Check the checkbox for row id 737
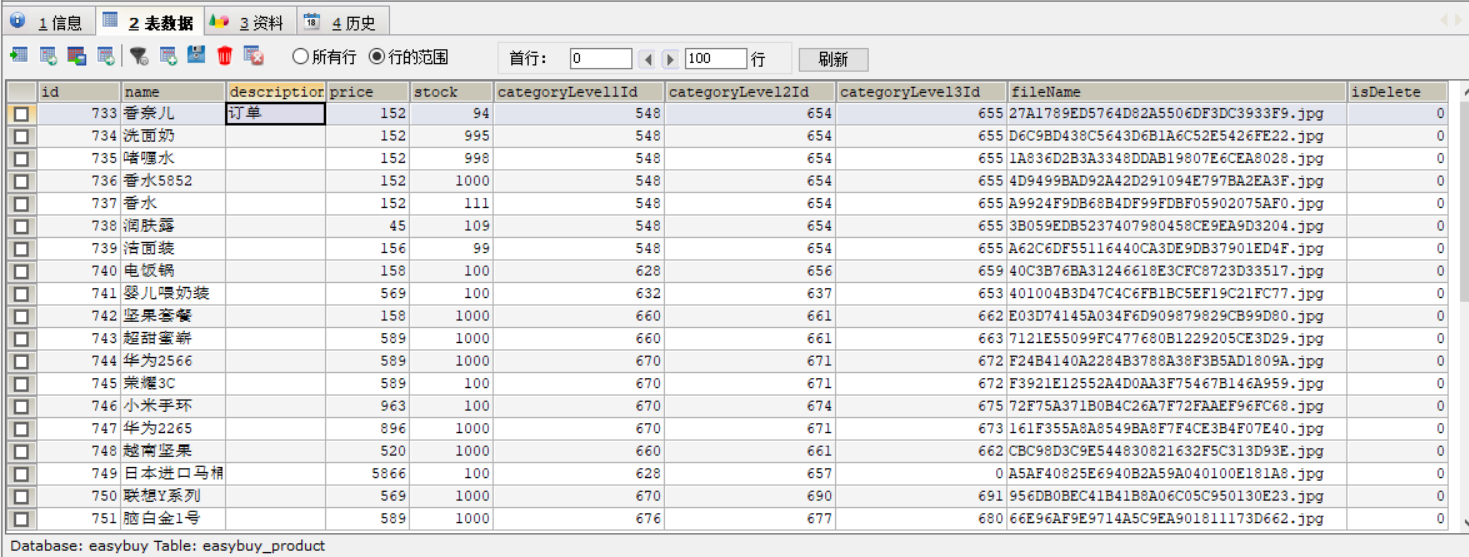1469x557 pixels. click(21, 204)
